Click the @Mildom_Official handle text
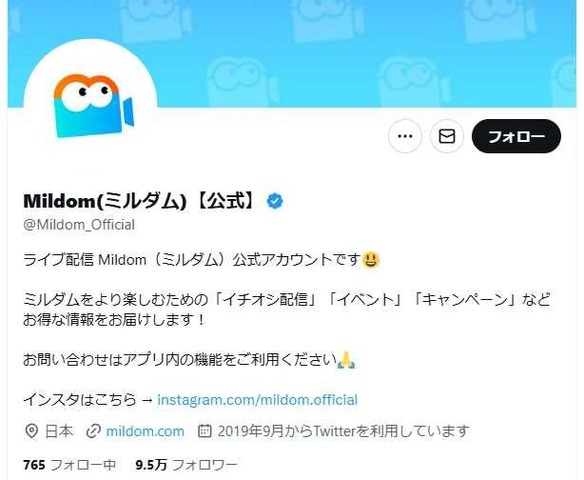 coord(79,225)
